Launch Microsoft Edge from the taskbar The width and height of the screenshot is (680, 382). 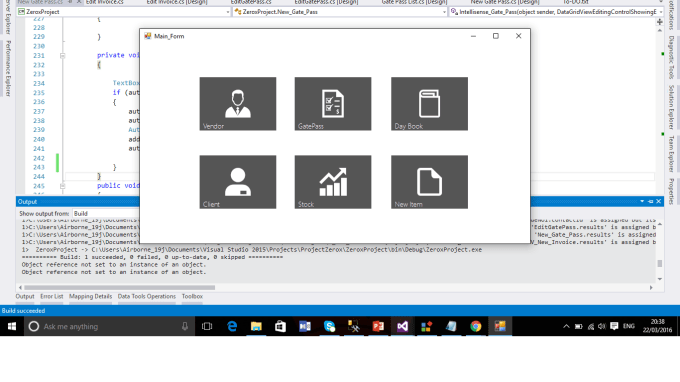point(232,326)
